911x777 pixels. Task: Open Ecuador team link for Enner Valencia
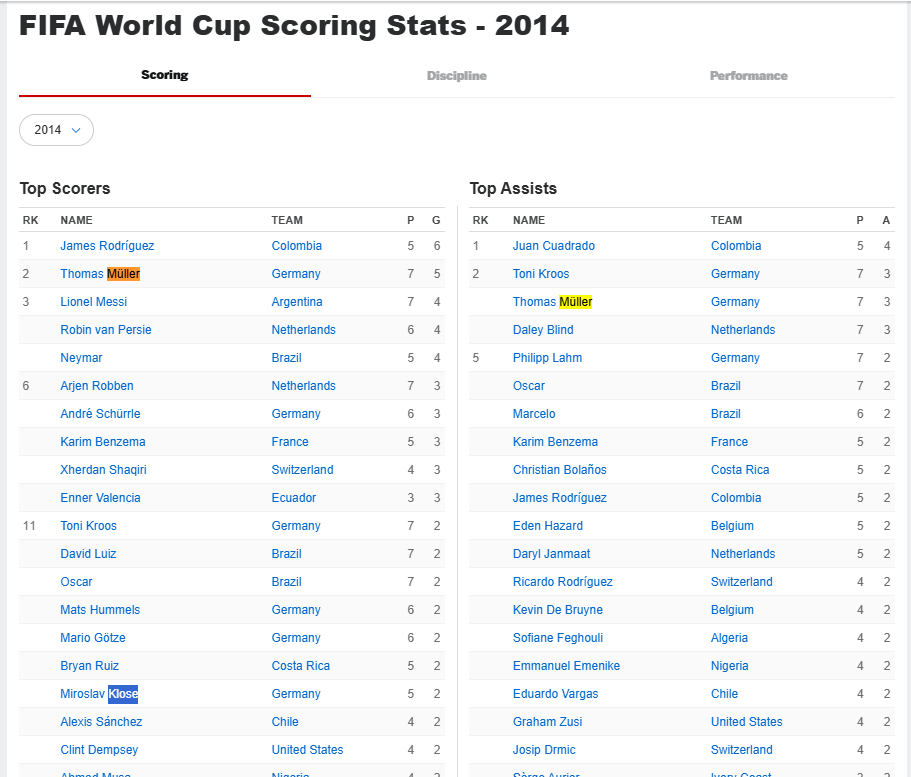(293, 497)
